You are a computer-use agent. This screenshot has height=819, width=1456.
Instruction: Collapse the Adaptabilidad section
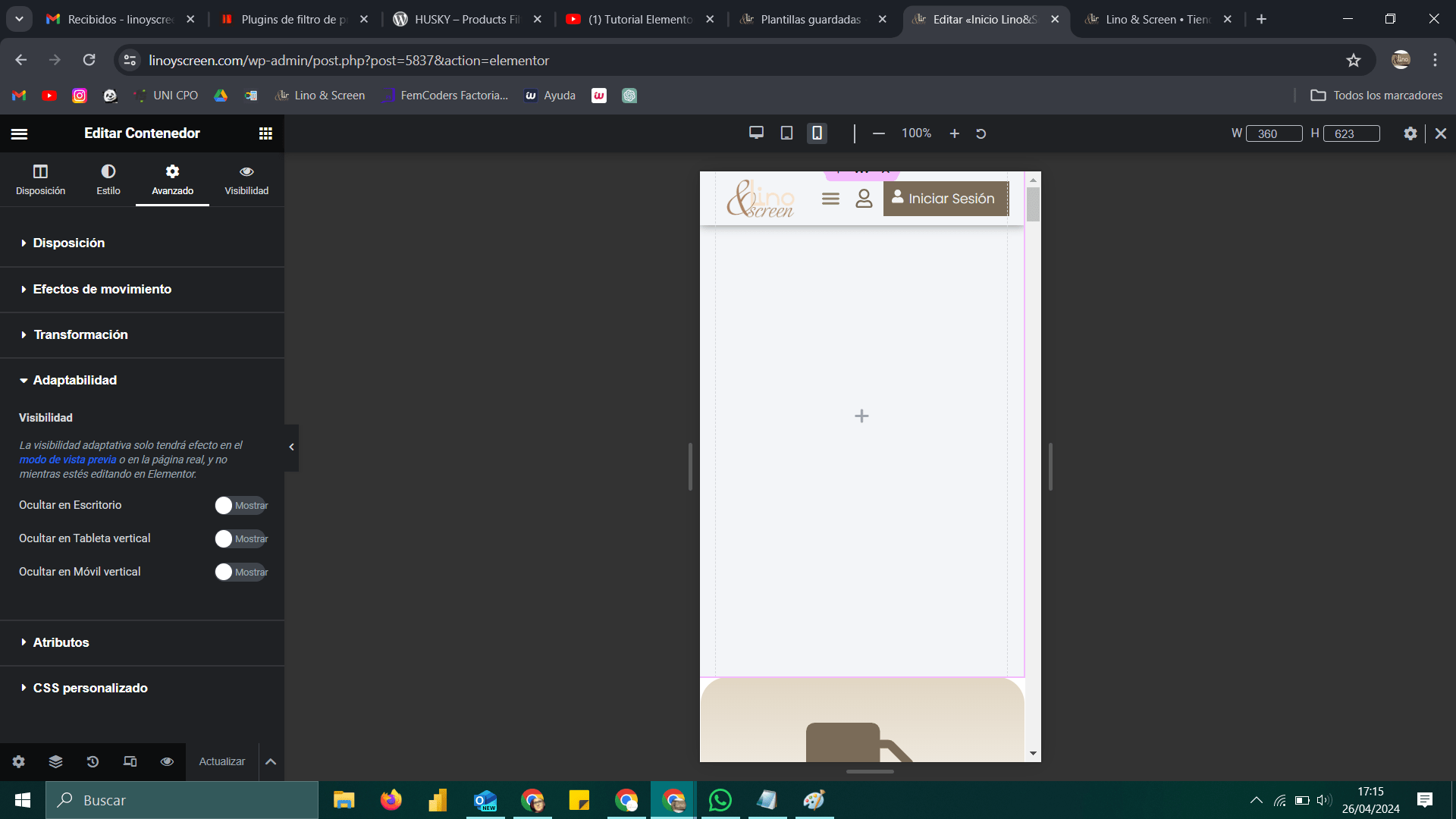[142, 380]
